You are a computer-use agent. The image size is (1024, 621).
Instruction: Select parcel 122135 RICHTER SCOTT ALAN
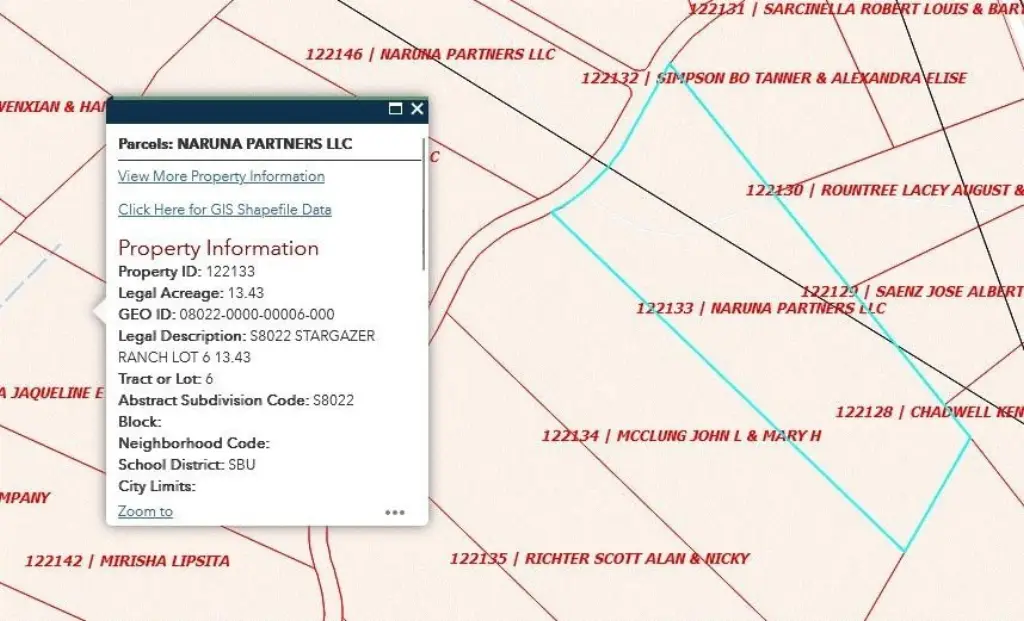[x=598, y=558]
